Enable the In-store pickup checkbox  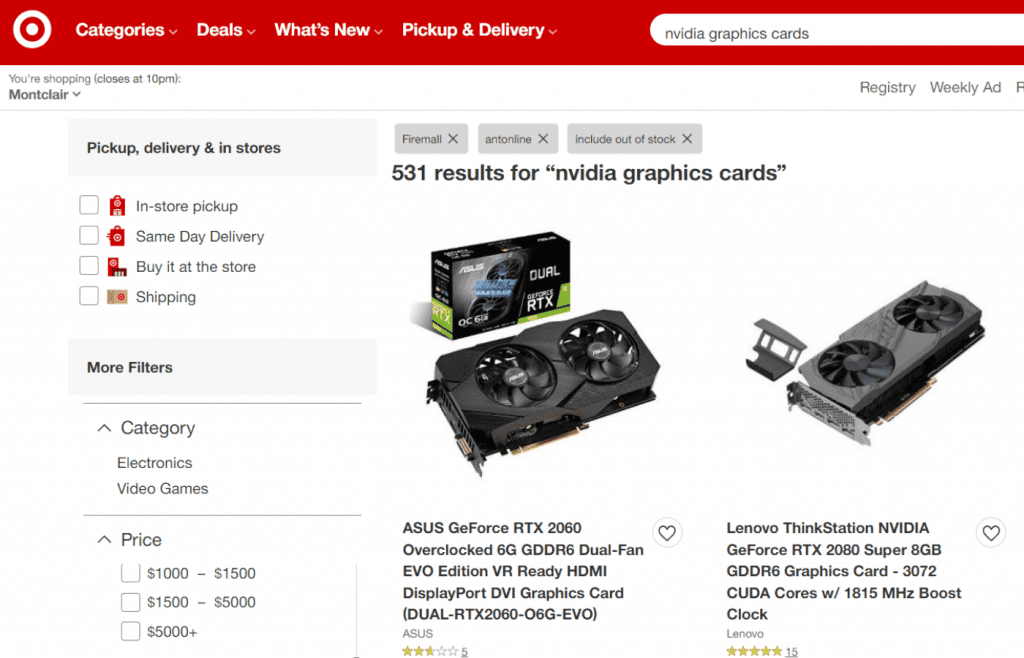pyautogui.click(x=89, y=205)
